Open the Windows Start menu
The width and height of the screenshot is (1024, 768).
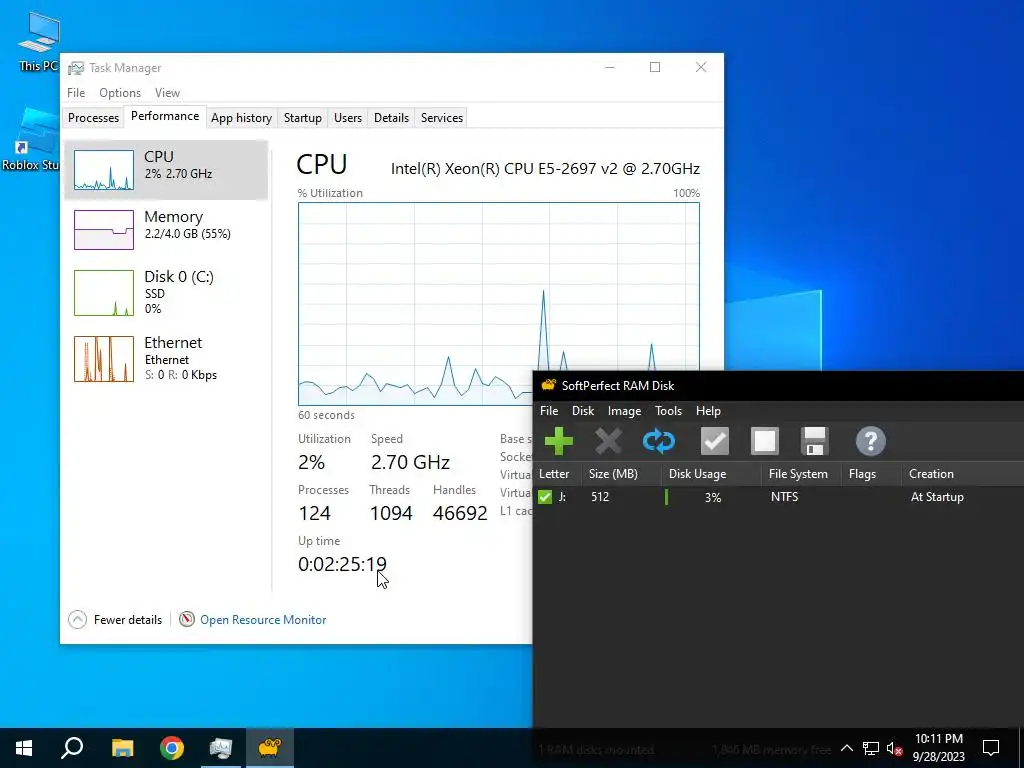(24, 748)
